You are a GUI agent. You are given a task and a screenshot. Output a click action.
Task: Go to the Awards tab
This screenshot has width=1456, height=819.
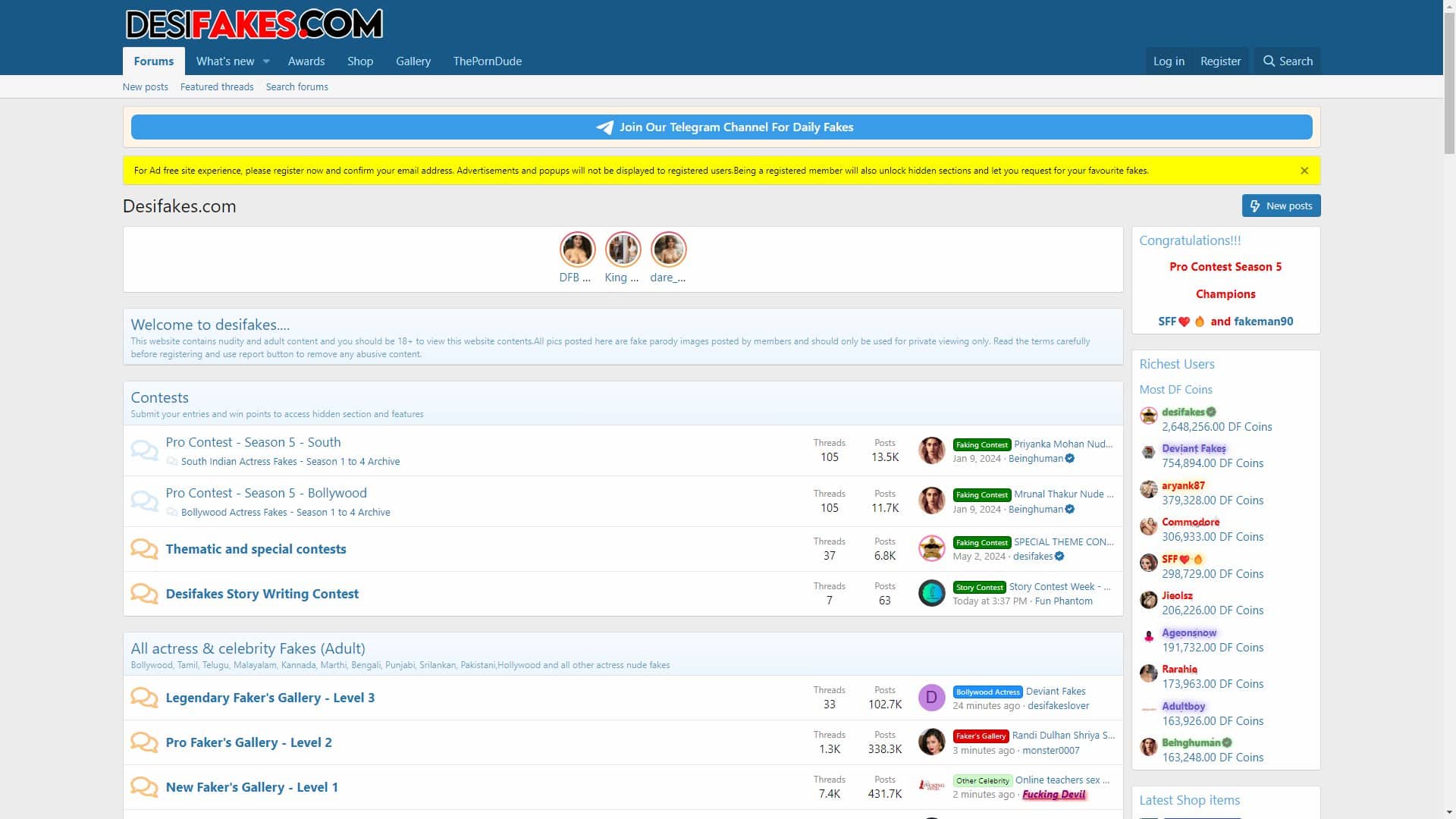pyautogui.click(x=306, y=61)
